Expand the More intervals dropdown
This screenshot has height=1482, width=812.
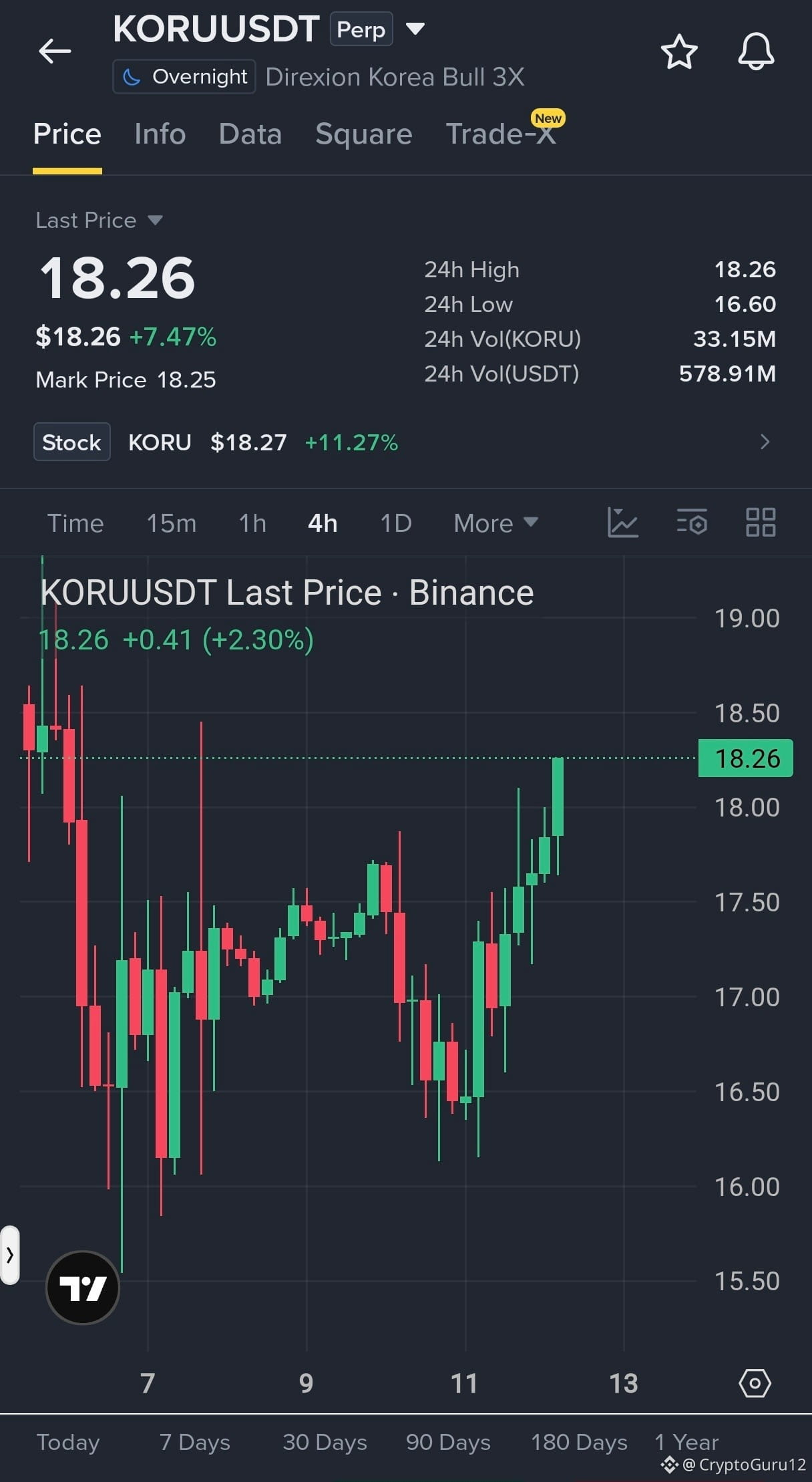click(495, 523)
